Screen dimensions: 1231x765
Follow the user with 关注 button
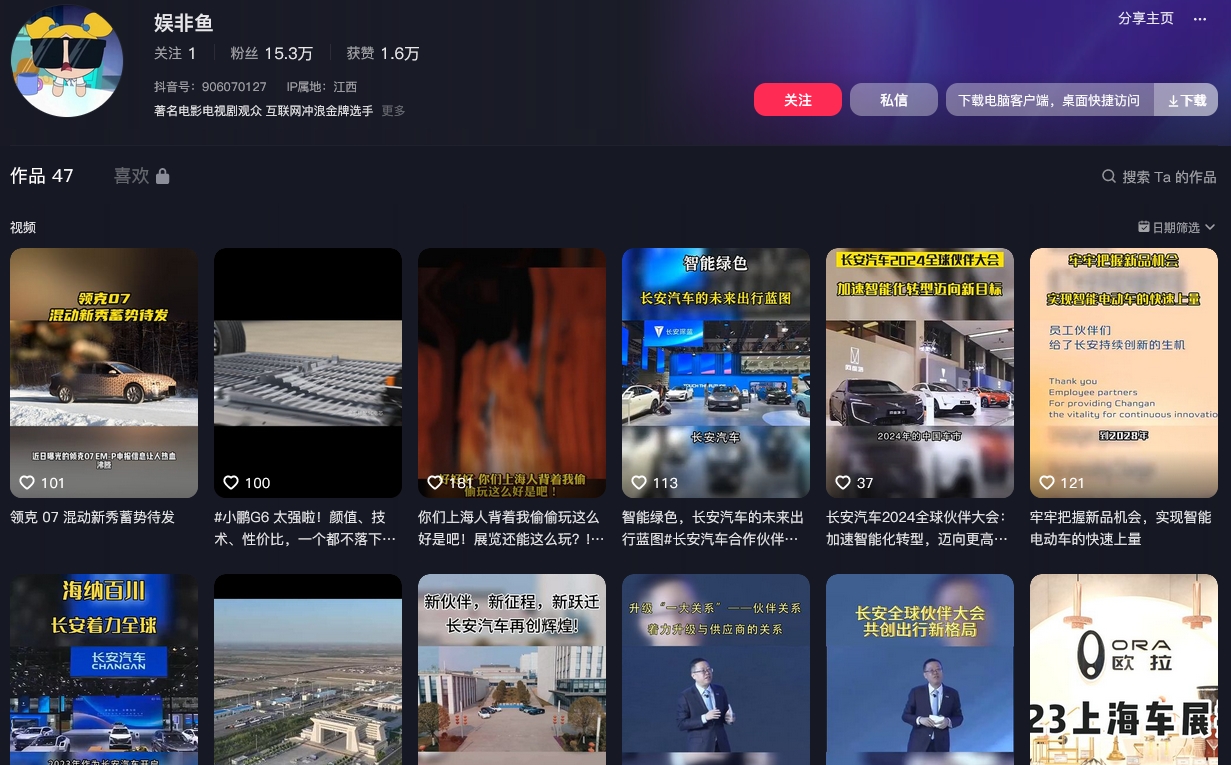(x=798, y=100)
